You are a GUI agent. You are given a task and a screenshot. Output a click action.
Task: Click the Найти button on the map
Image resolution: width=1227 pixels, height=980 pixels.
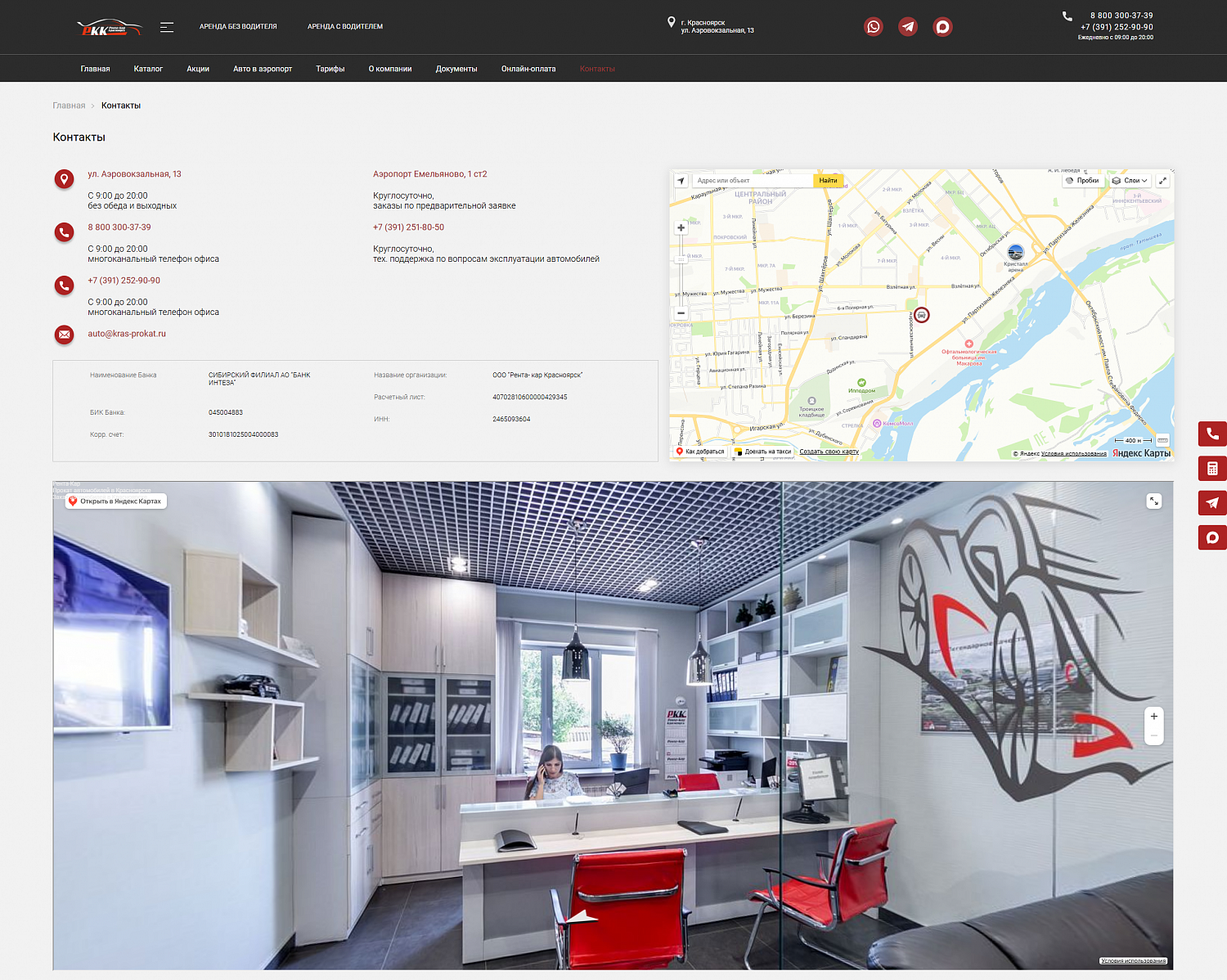pyautogui.click(x=828, y=181)
